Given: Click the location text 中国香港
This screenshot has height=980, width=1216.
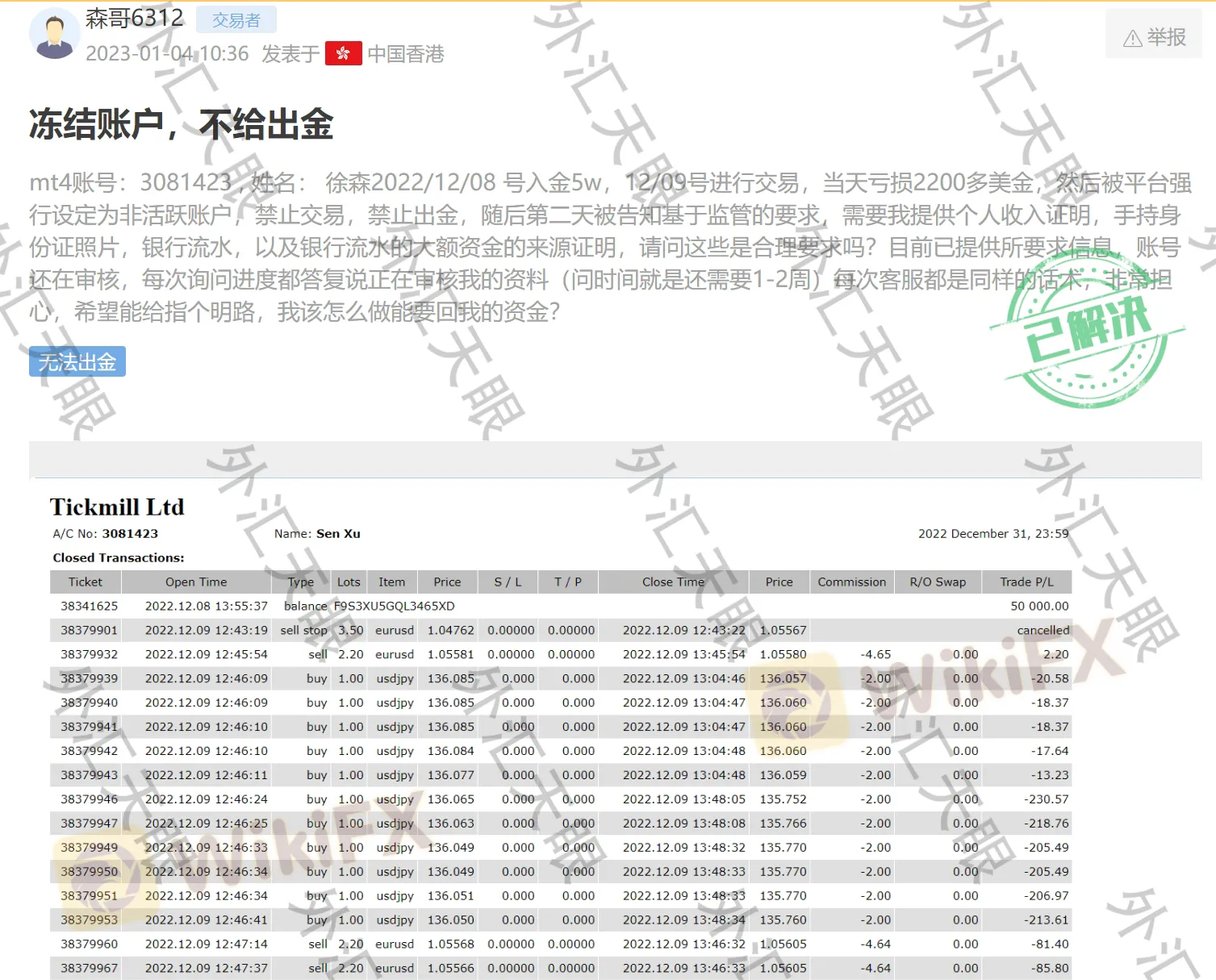Looking at the screenshot, I should (x=406, y=54).
